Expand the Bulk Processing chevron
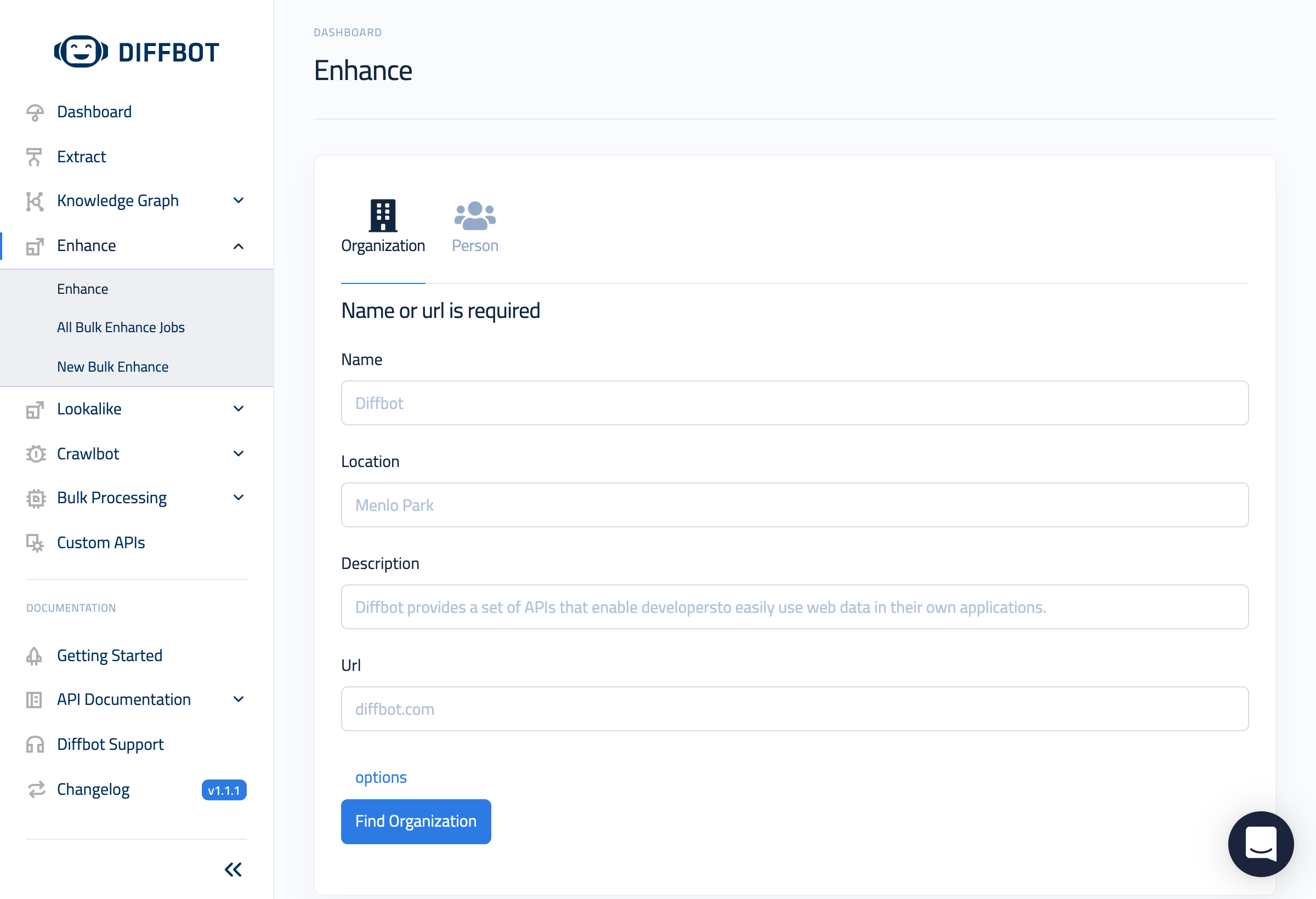 239,498
